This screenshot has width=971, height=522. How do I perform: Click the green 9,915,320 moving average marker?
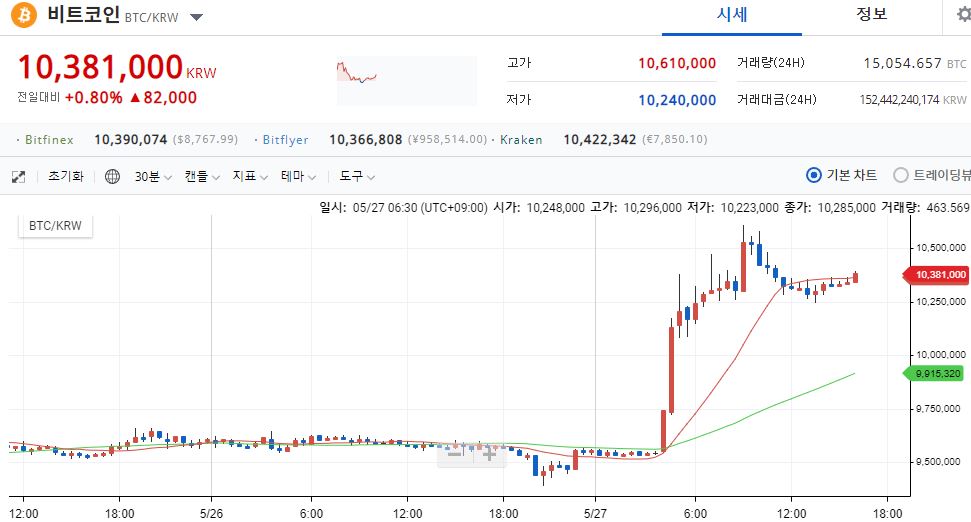935,373
